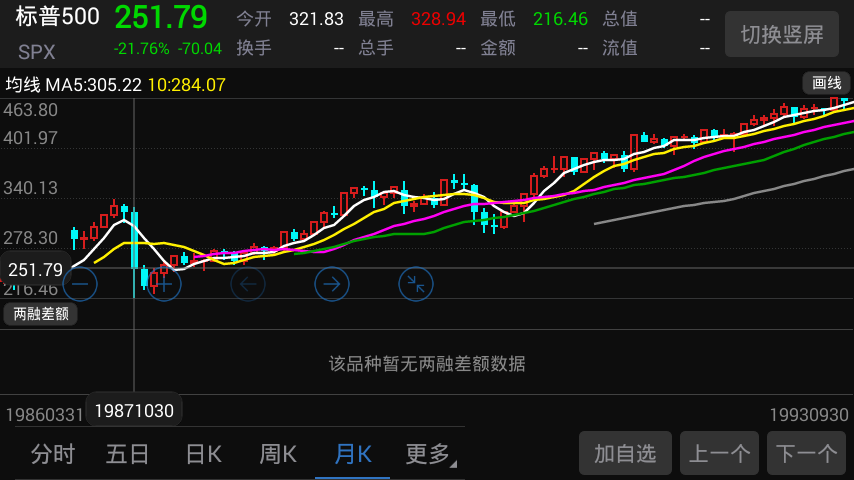The width and height of the screenshot is (854, 480).
Task: Tap the 340.13 axis label
Action: (x=30, y=188)
